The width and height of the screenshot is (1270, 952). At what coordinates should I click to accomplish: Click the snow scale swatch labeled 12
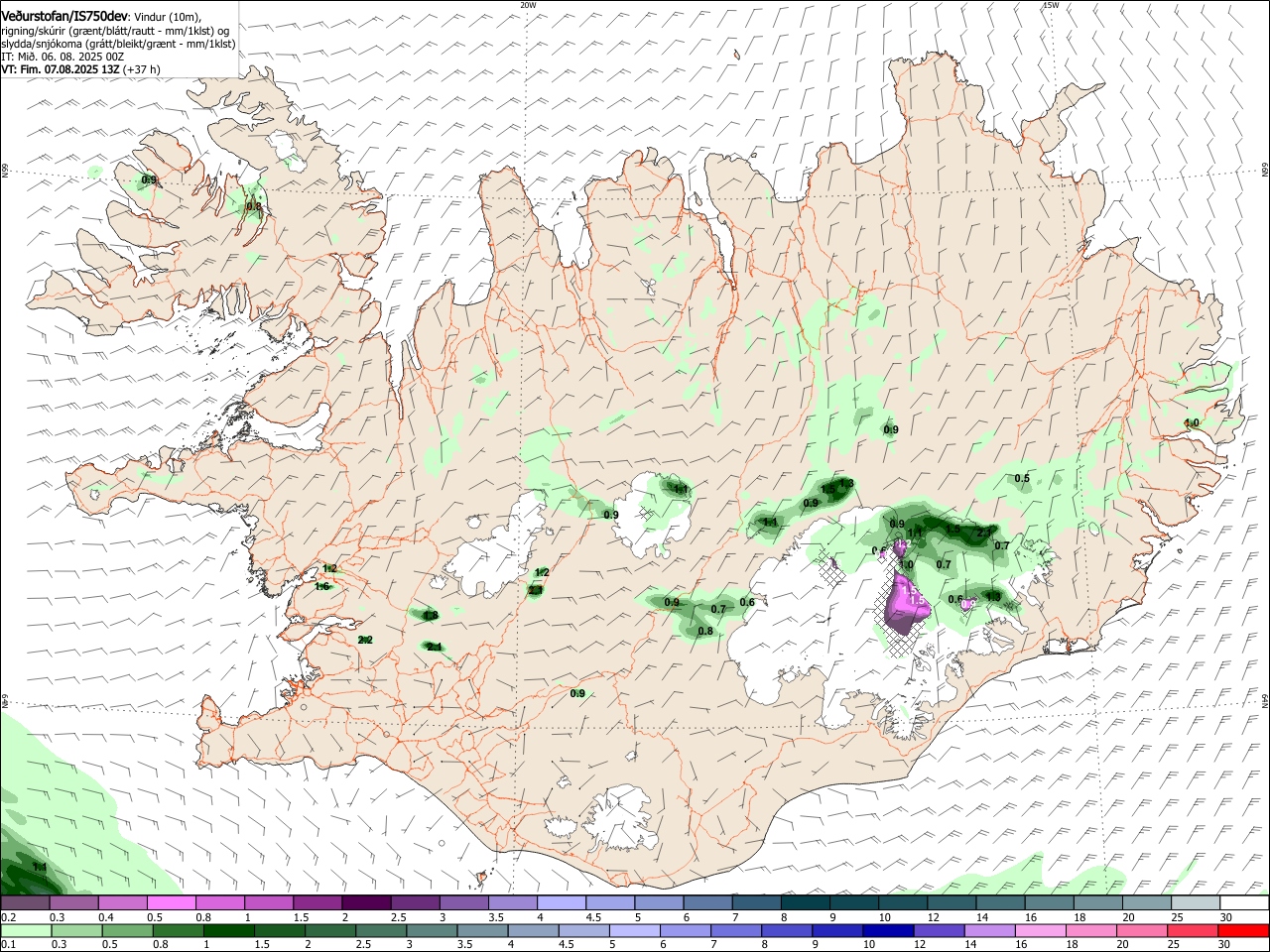tap(950, 903)
